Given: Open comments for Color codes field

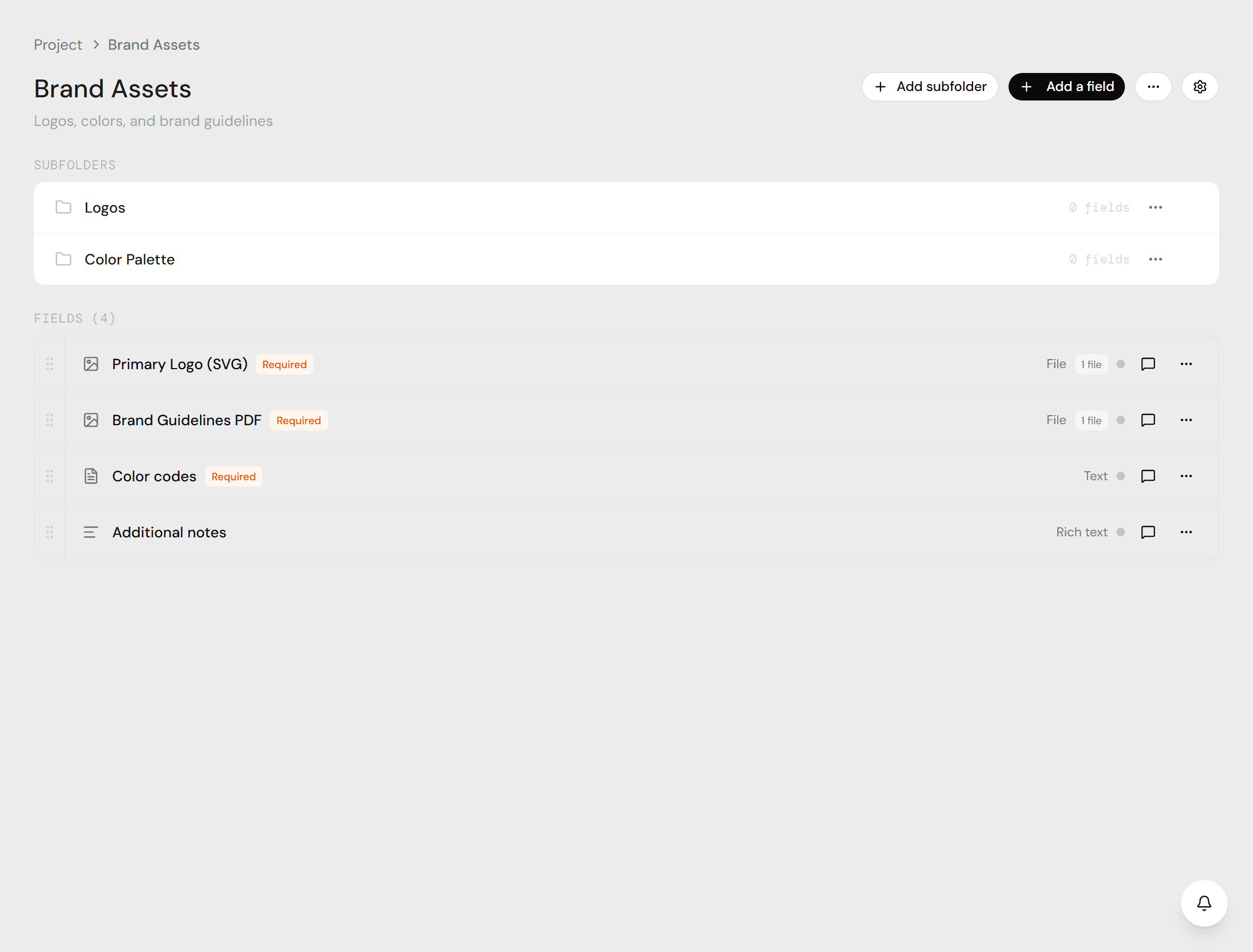Looking at the screenshot, I should click(x=1148, y=476).
